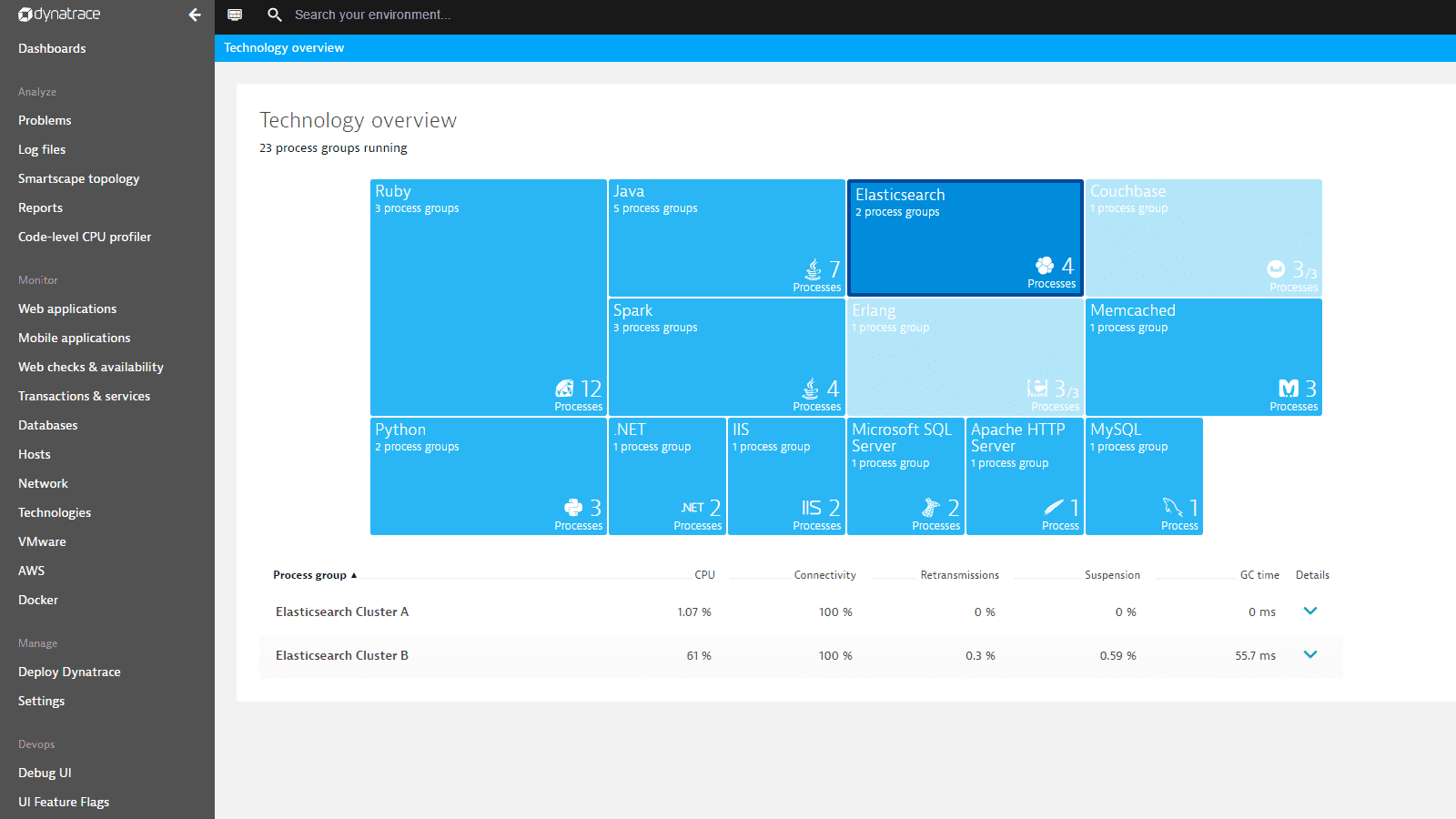Open Technologies in the sidebar
The height and width of the screenshot is (819, 1456).
coord(55,512)
